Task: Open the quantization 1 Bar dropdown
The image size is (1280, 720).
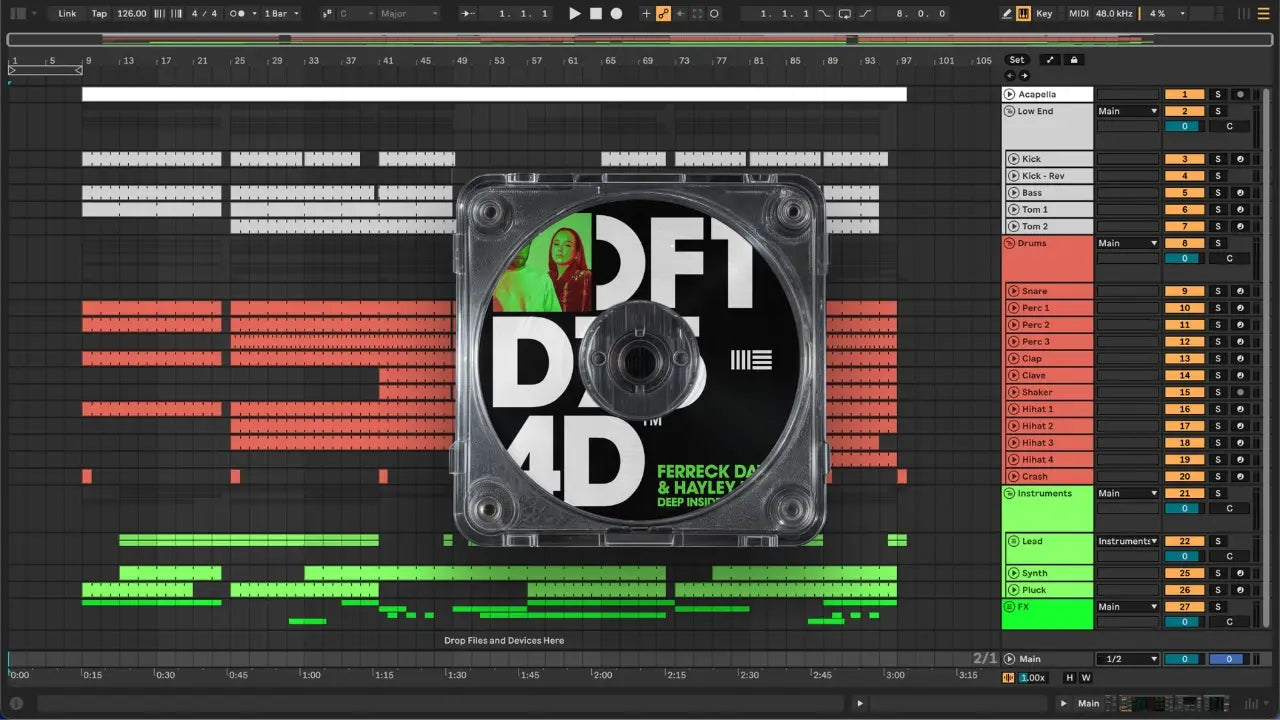Action: (281, 14)
